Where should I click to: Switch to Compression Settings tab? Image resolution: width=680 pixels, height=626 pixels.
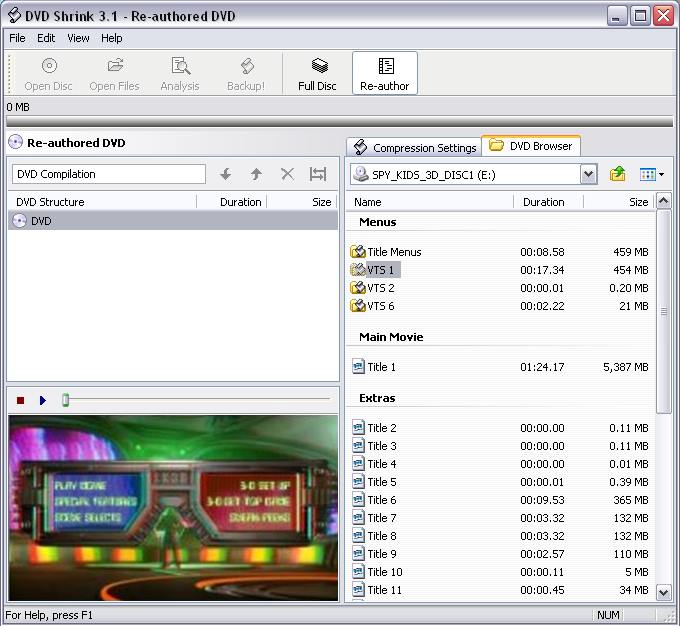[x=414, y=147]
